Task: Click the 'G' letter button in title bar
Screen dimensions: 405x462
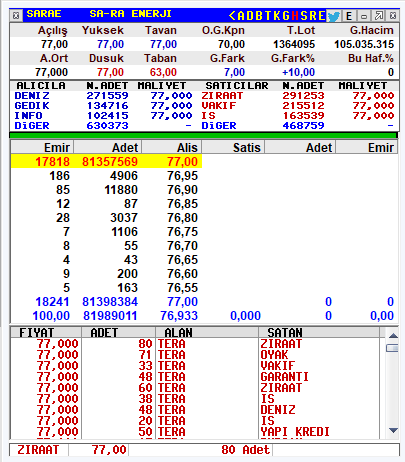Action: (286, 15)
